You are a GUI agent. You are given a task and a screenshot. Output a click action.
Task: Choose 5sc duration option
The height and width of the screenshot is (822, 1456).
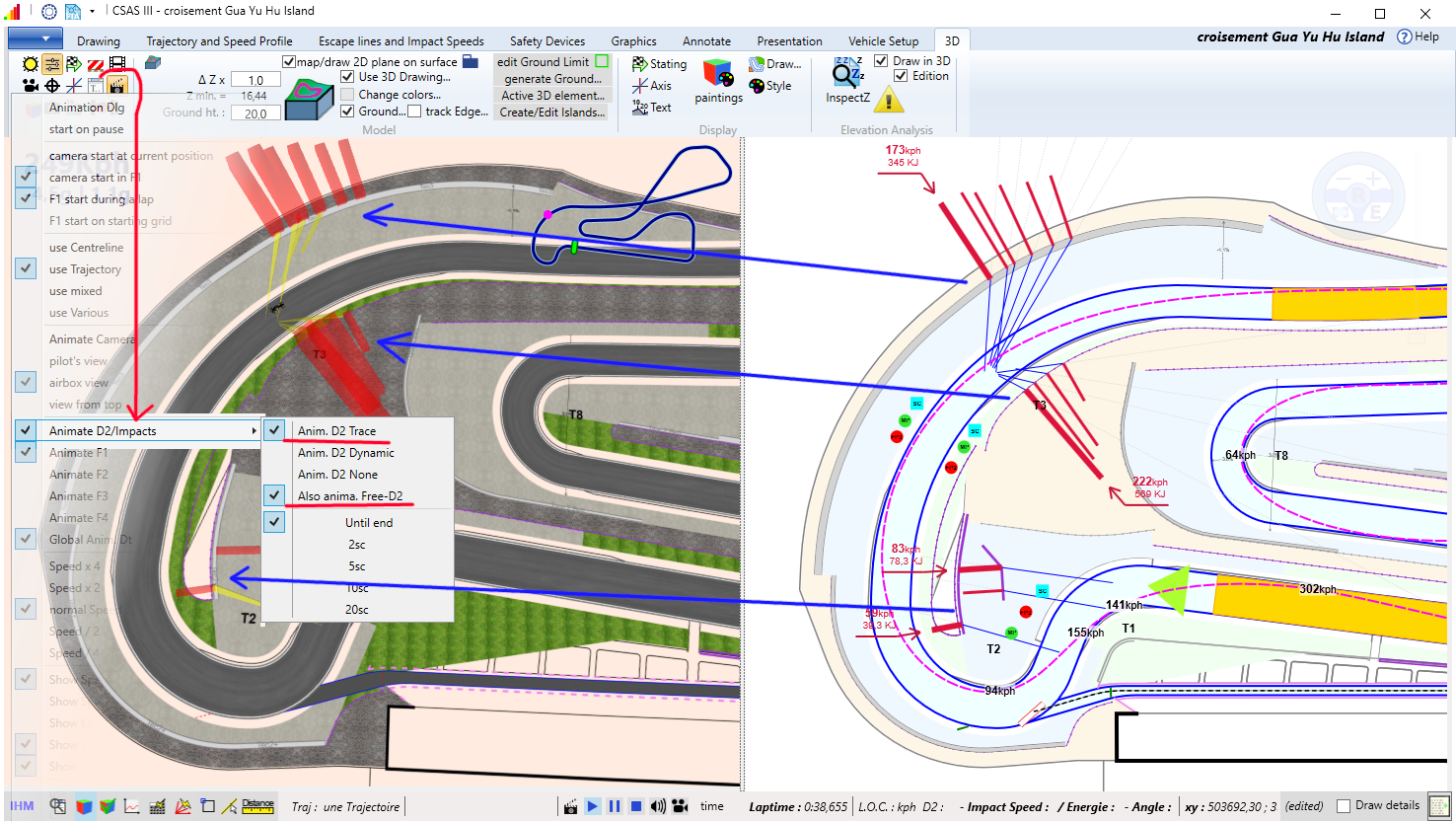pyautogui.click(x=358, y=566)
